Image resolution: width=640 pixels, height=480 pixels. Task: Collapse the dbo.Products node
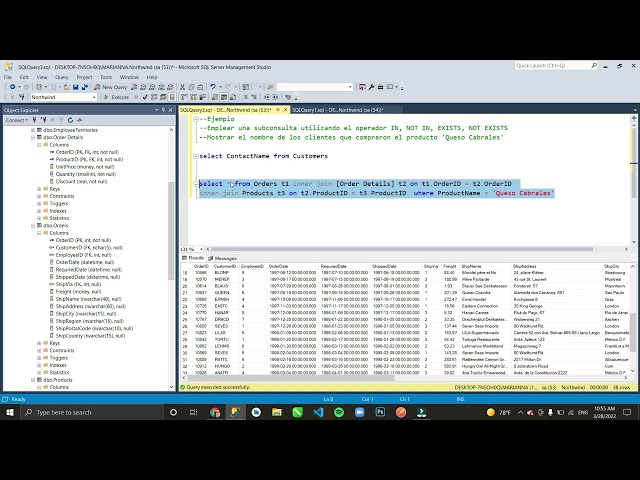click(x=33, y=380)
